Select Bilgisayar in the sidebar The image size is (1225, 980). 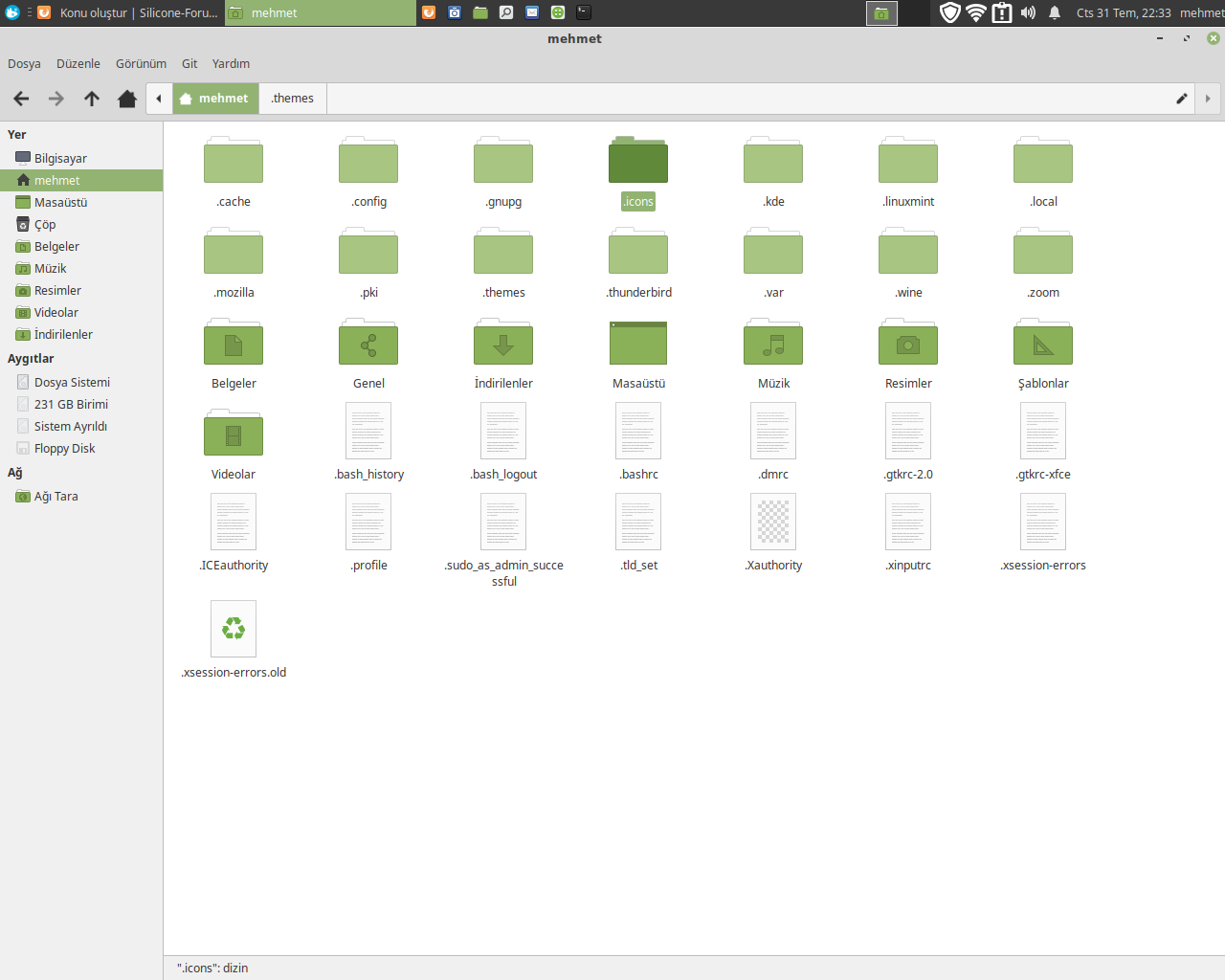point(81,158)
